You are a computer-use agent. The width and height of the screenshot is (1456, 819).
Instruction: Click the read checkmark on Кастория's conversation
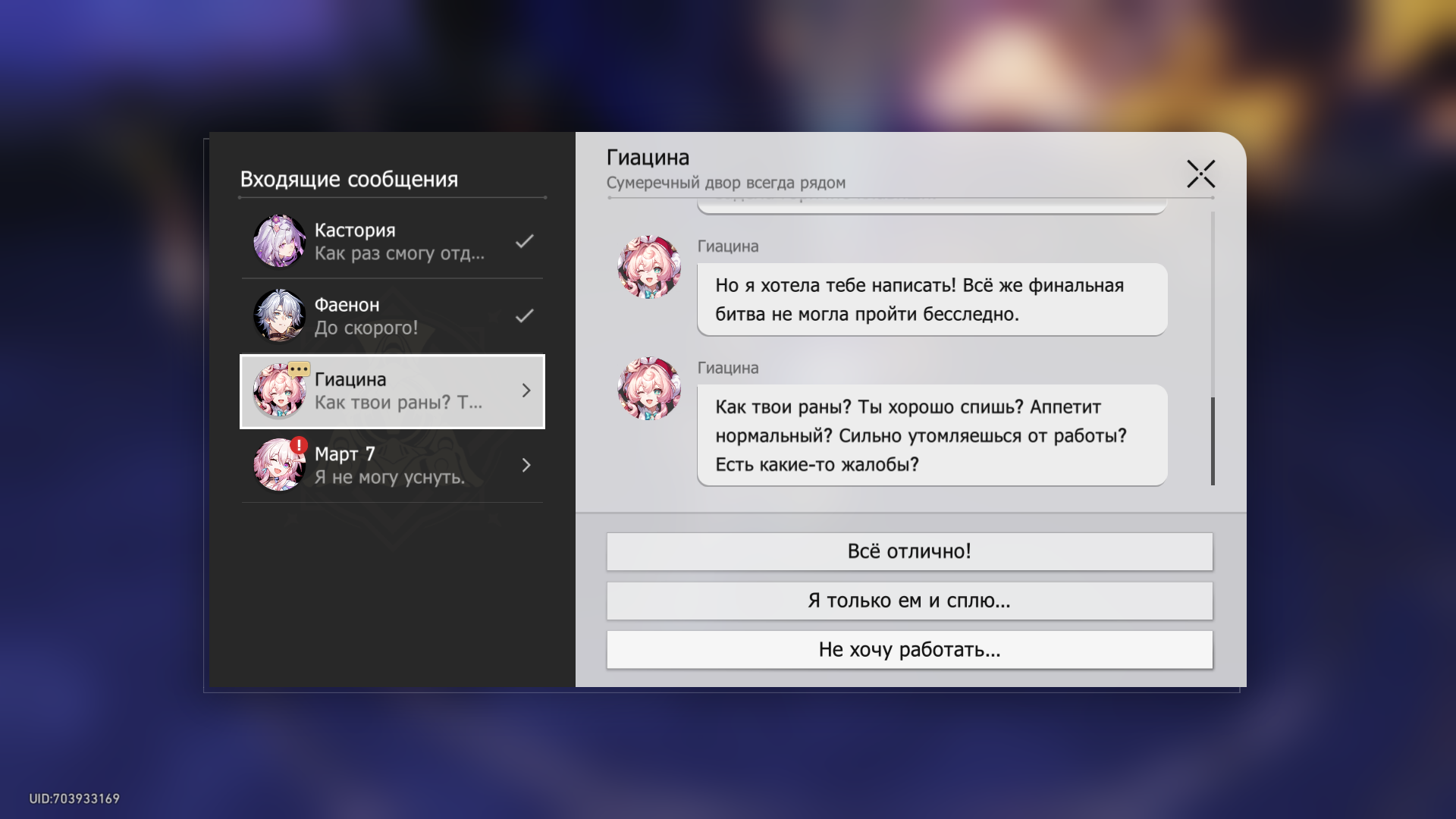pyautogui.click(x=524, y=241)
